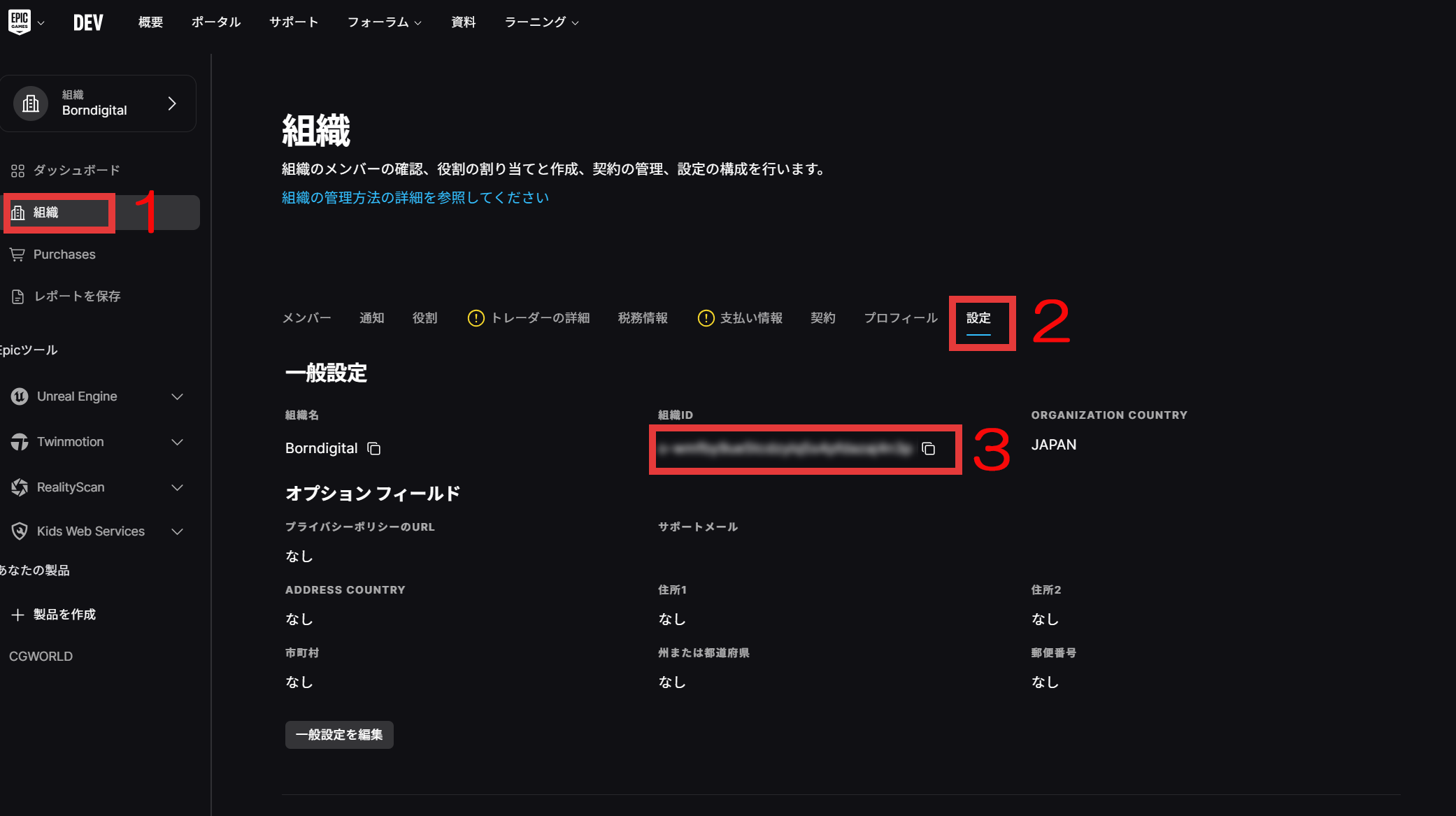Expand the RealityScan section chevron
This screenshot has width=1456, height=816.
(x=177, y=487)
